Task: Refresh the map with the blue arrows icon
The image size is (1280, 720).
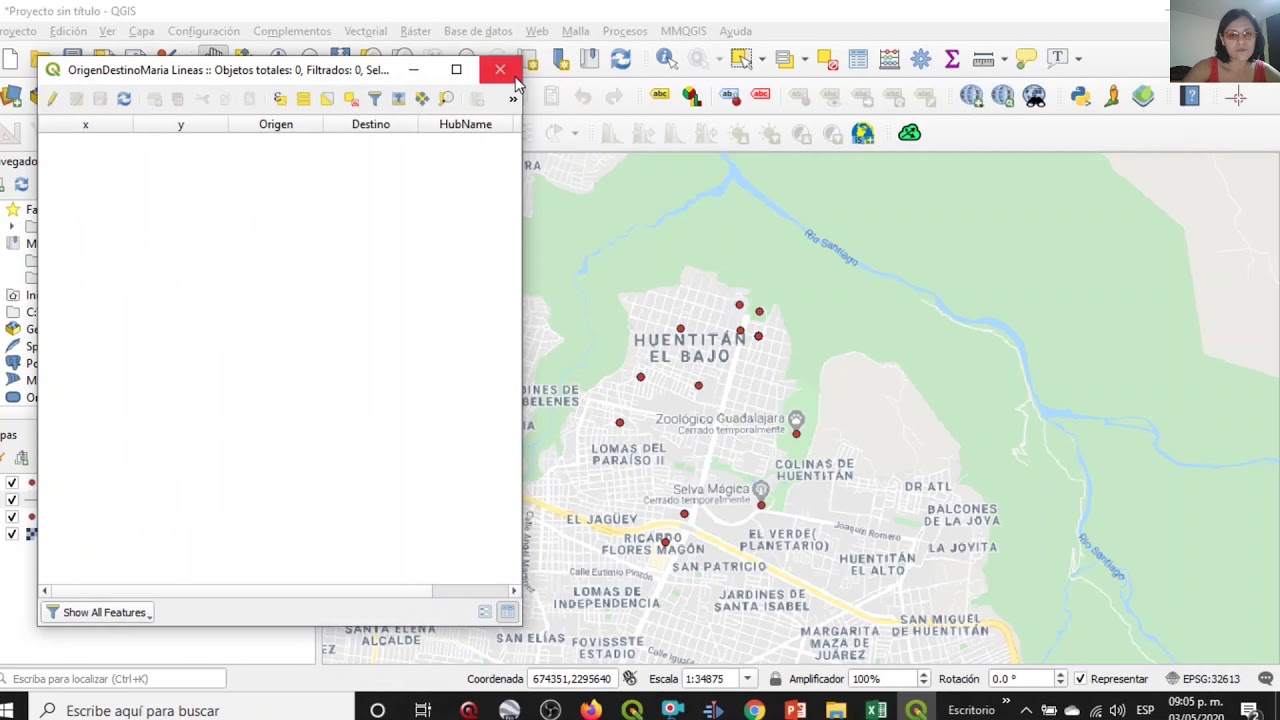Action: 621,59
